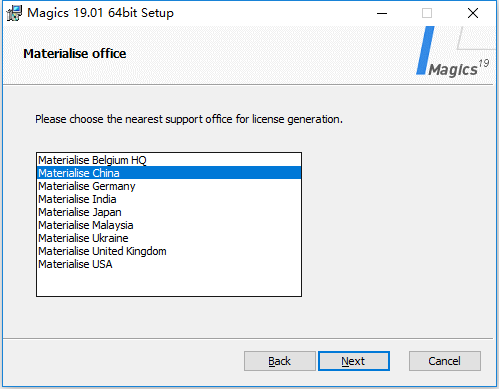Click the disabled maximize window button
This screenshot has height=389, width=499.
(427, 13)
